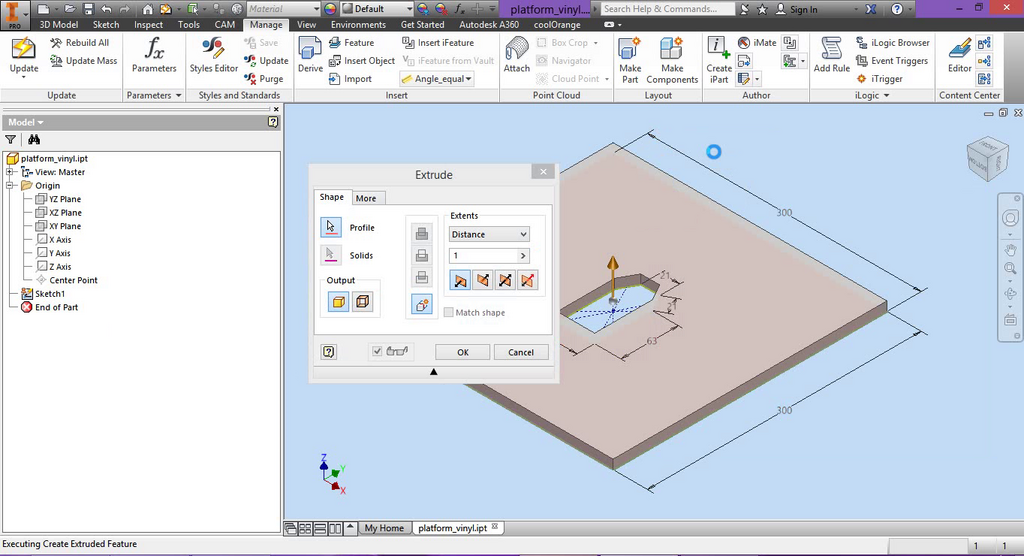Image resolution: width=1024 pixels, height=556 pixels.
Task: Click the browser filter funnel icon
Action: click(x=10, y=139)
